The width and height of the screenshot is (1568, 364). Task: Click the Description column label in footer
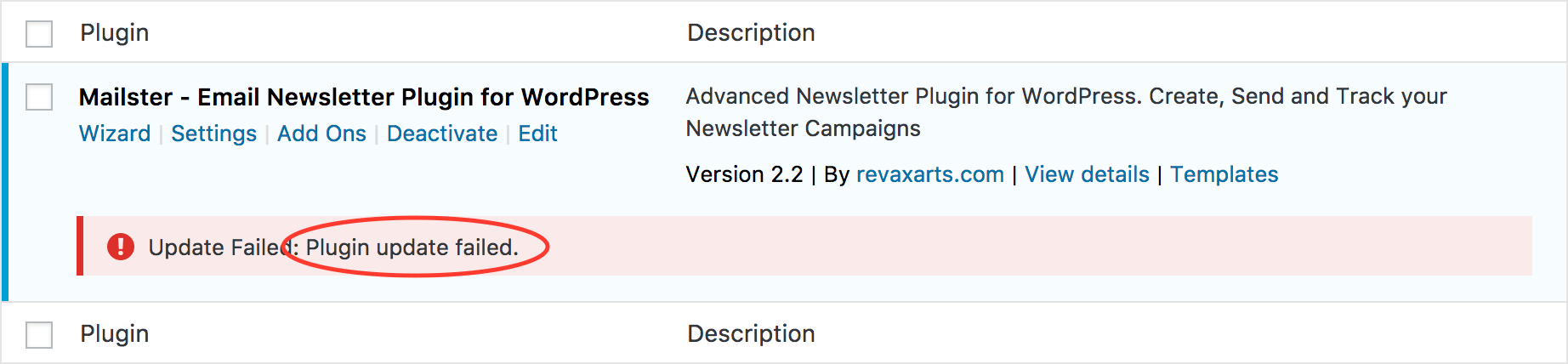coord(751,334)
